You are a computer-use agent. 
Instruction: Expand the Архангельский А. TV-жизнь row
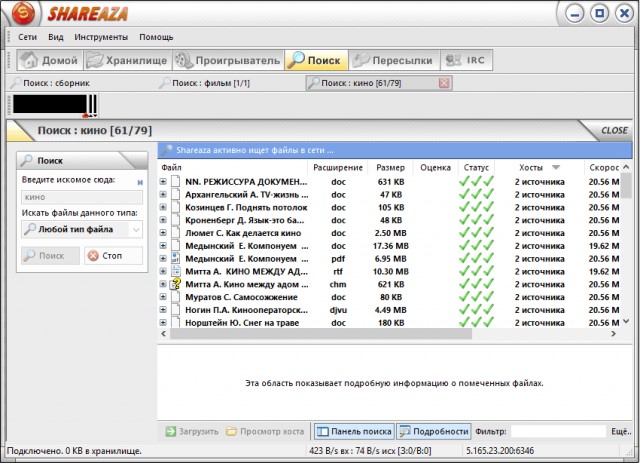pos(163,194)
